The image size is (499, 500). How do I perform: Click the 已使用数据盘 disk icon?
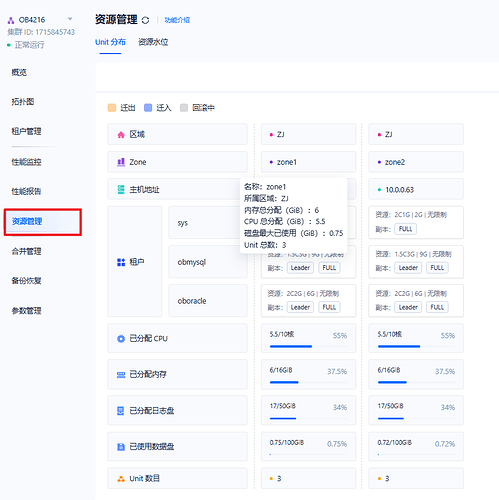(x=121, y=447)
